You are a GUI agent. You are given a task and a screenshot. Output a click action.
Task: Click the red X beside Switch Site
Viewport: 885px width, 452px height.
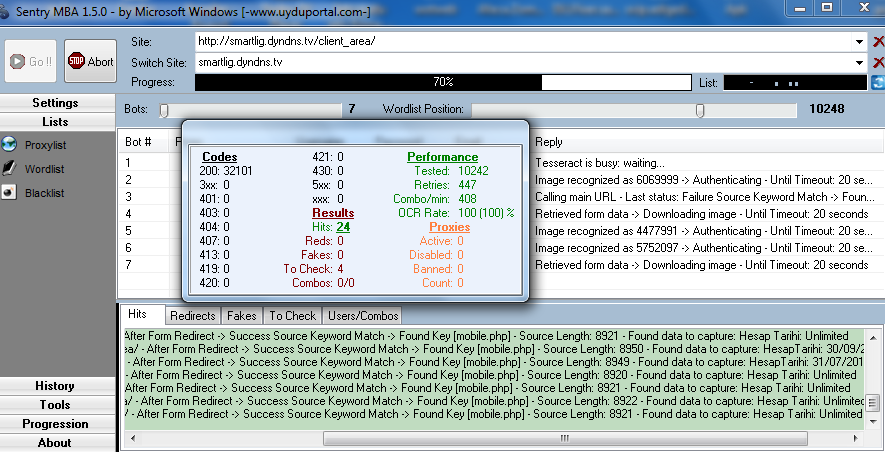click(x=878, y=62)
